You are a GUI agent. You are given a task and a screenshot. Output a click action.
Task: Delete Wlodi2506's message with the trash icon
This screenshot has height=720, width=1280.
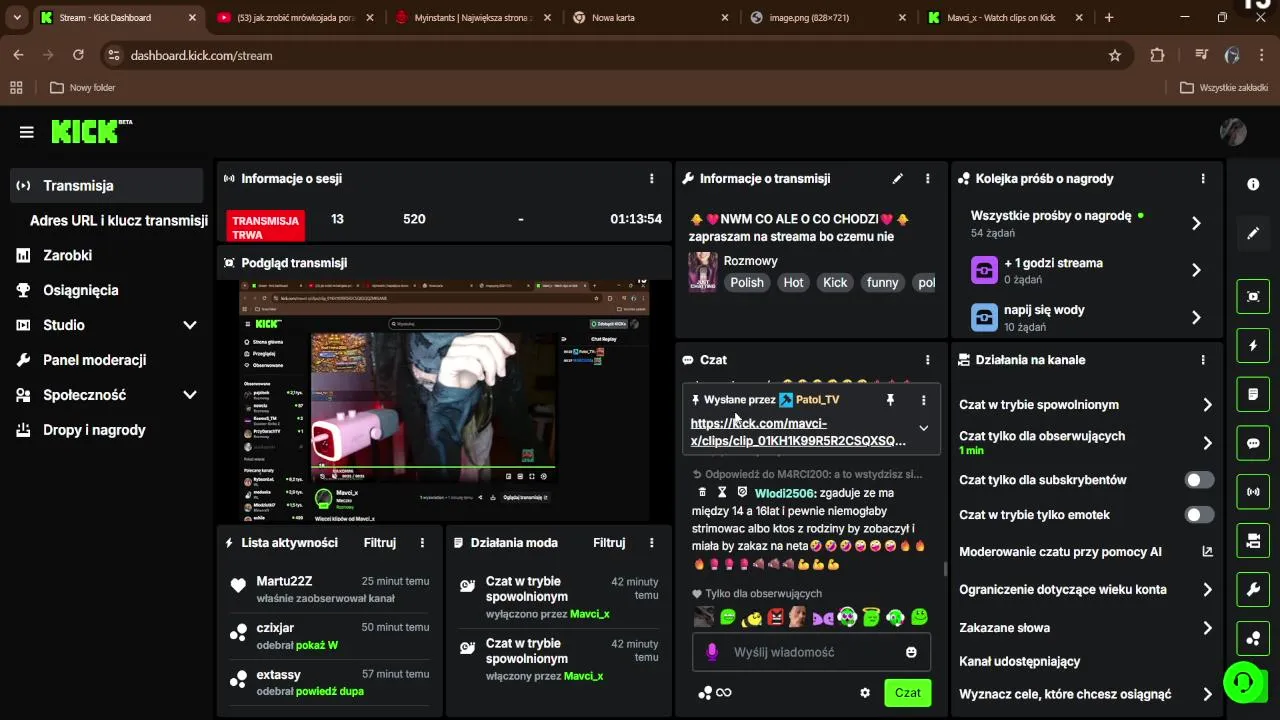click(702, 493)
